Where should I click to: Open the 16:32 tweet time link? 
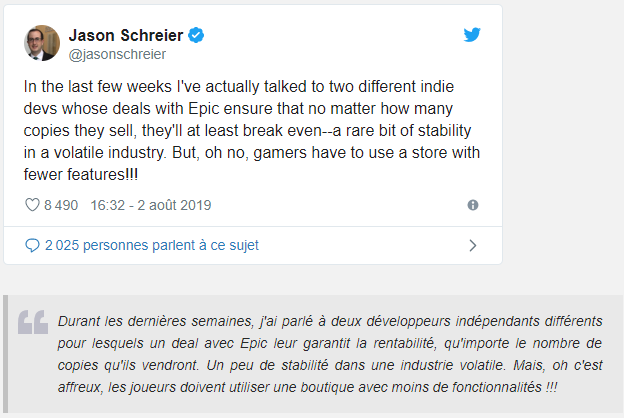(105, 205)
